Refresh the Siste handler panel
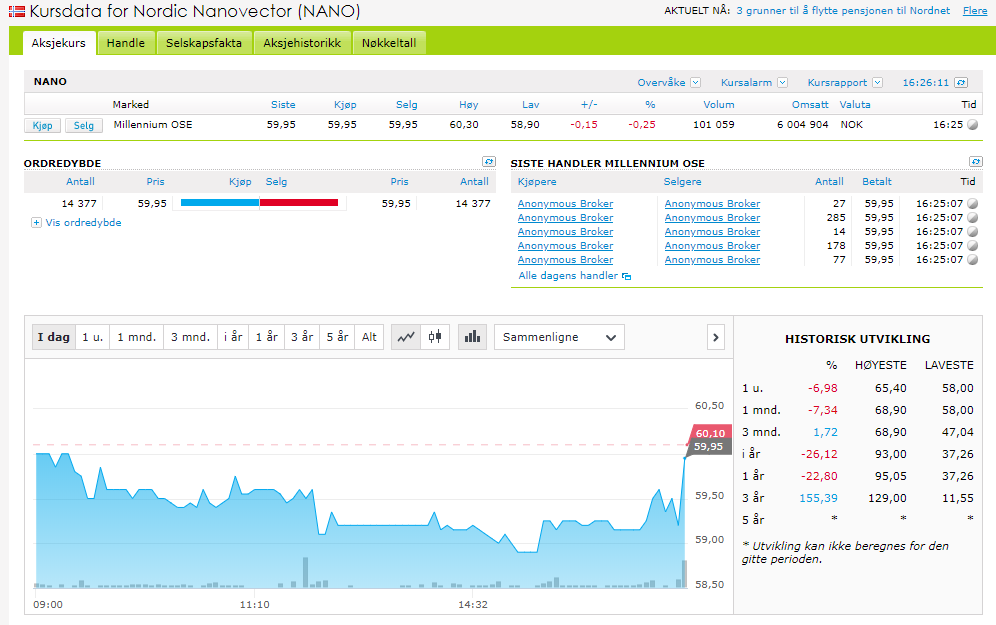This screenshot has height=625, width=996. (976, 162)
